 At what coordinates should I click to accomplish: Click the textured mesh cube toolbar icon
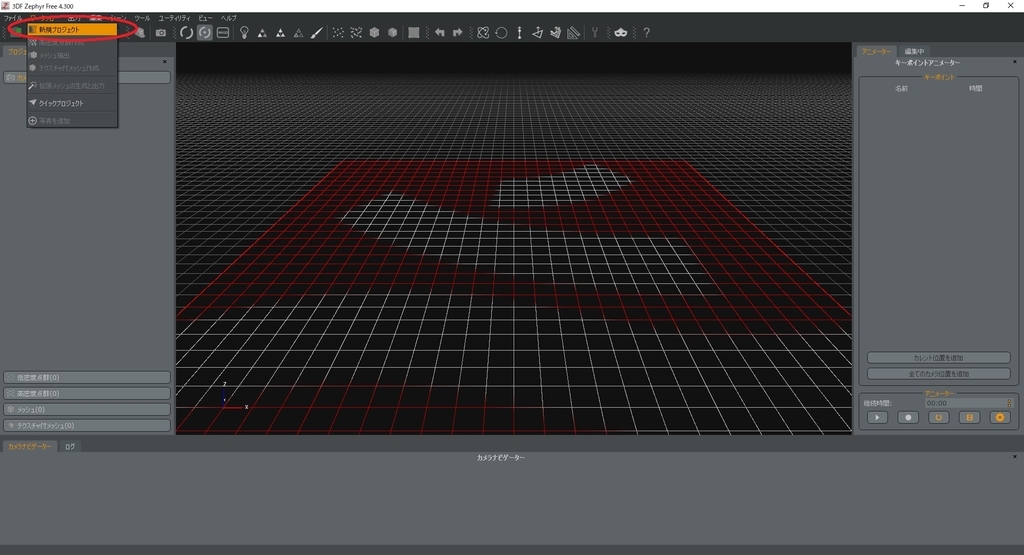[392, 33]
